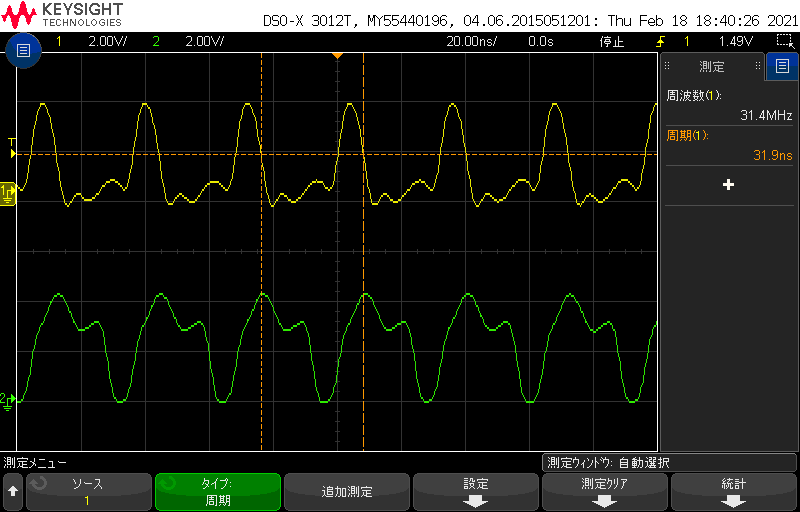The image size is (800, 512).
Task: Open the 測定 sidebar header menu
Action: point(711,67)
